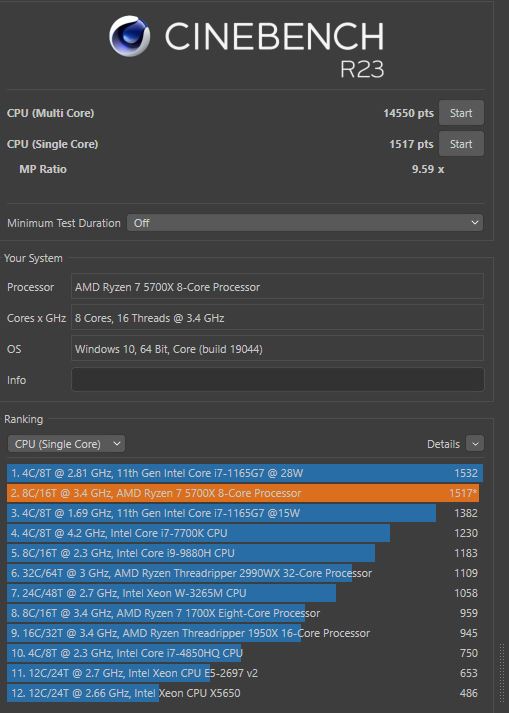Select the Intel Core i9-9880H ranking row
This screenshot has height=713, width=509.
[x=245, y=553]
